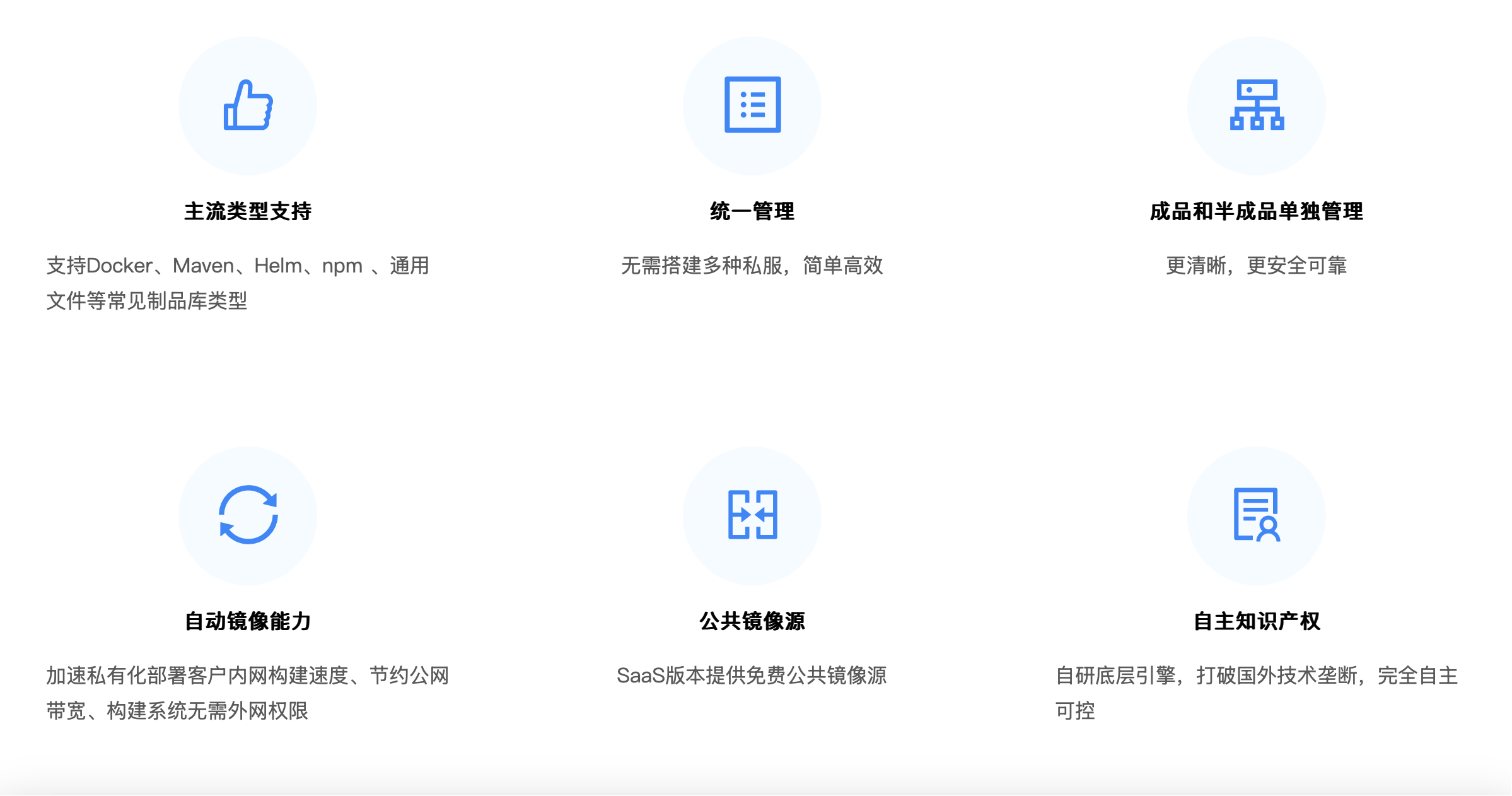Click the 无需搭建多种私服 description text
The width and height of the screenshot is (1512, 796).
click(x=752, y=266)
